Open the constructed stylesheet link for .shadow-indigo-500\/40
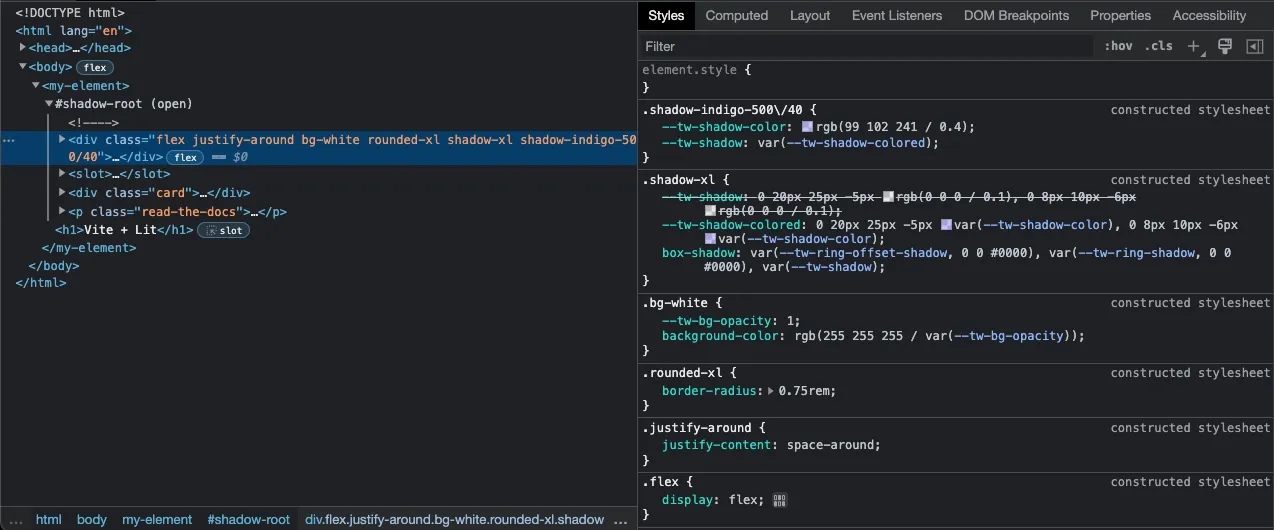Screen dimensions: 1274x530 [x=1190, y=110]
